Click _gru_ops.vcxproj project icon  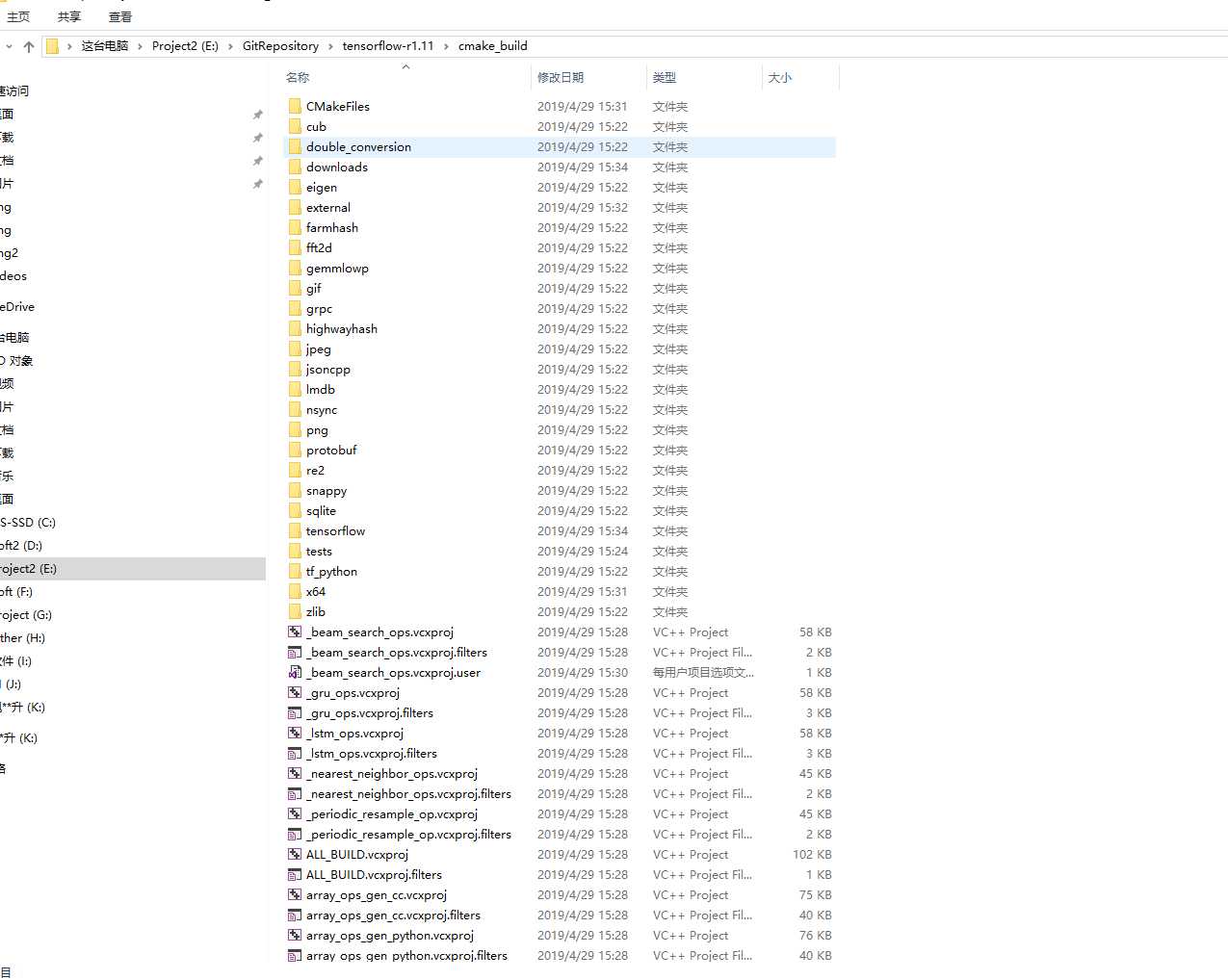click(295, 692)
